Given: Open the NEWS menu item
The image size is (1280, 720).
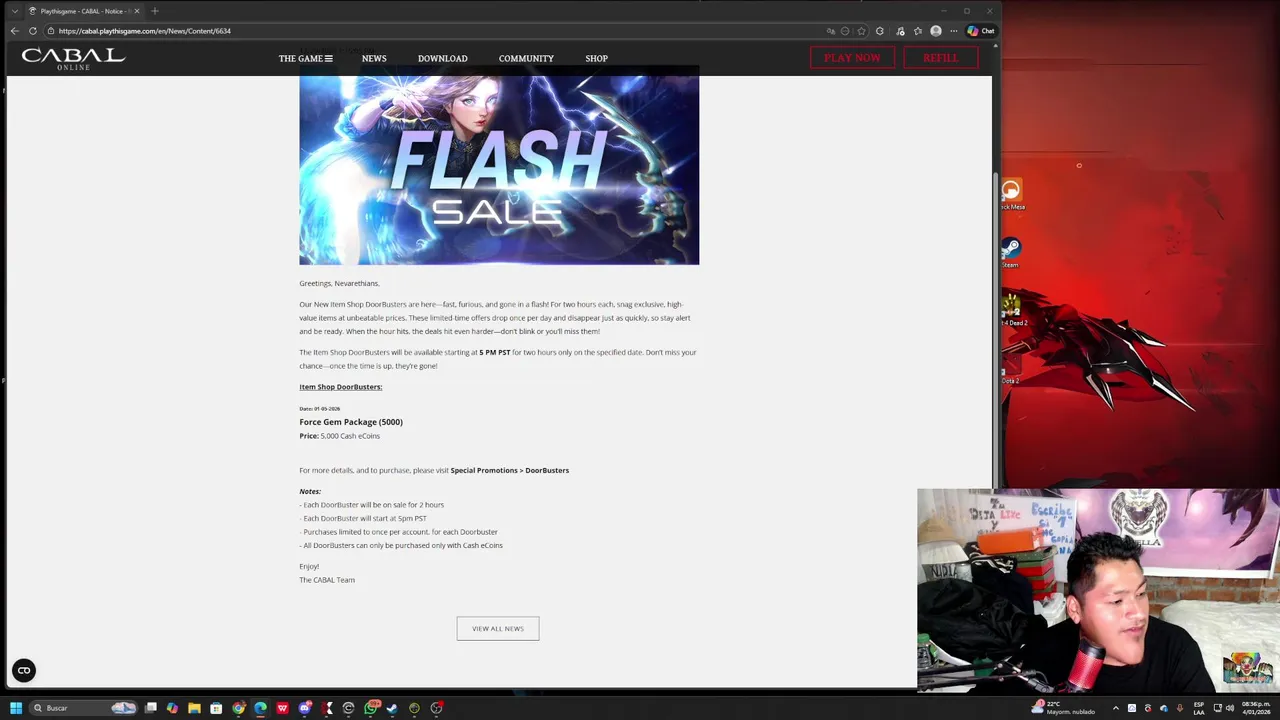Looking at the screenshot, I should pos(374,58).
